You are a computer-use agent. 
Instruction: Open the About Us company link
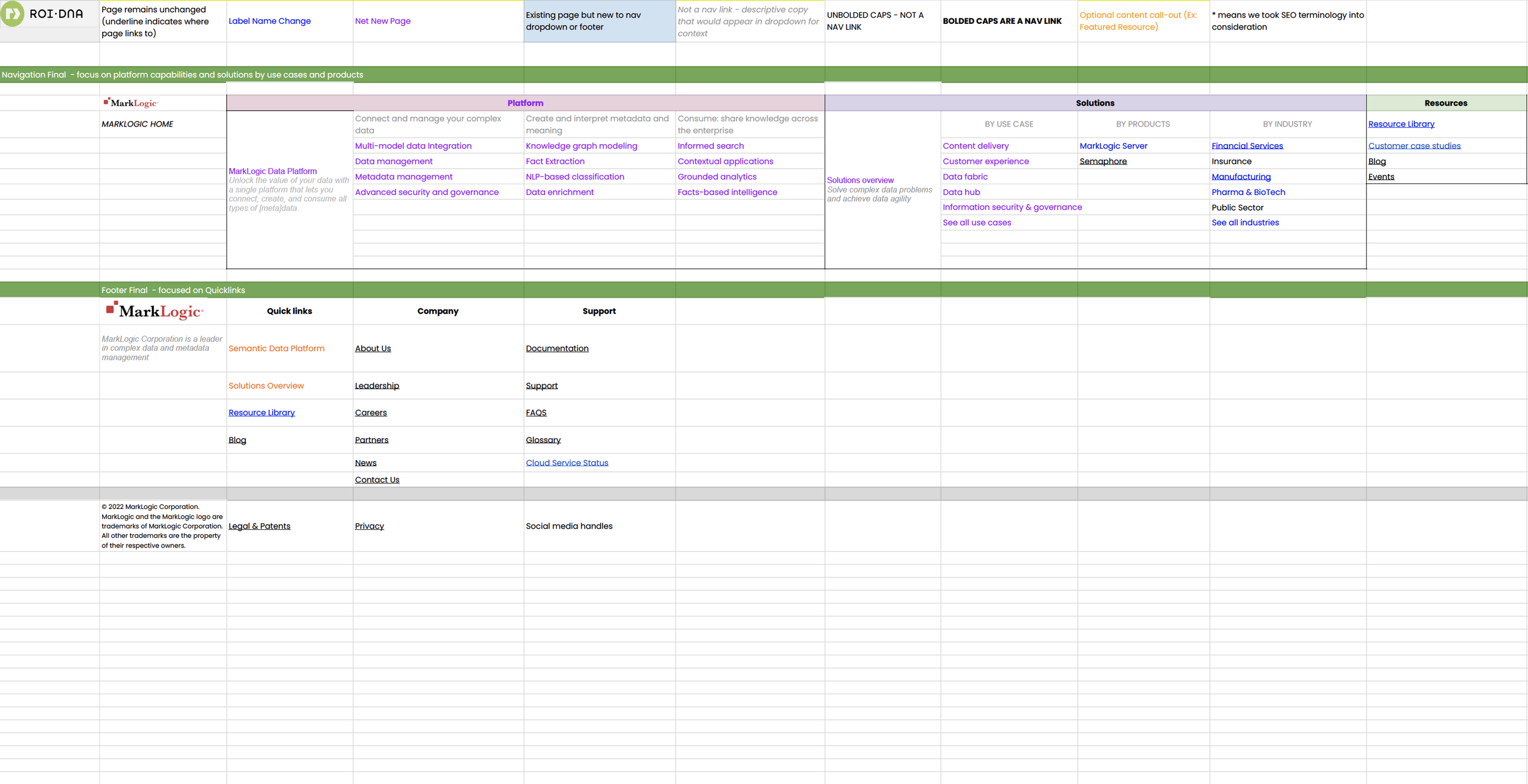tap(372, 348)
